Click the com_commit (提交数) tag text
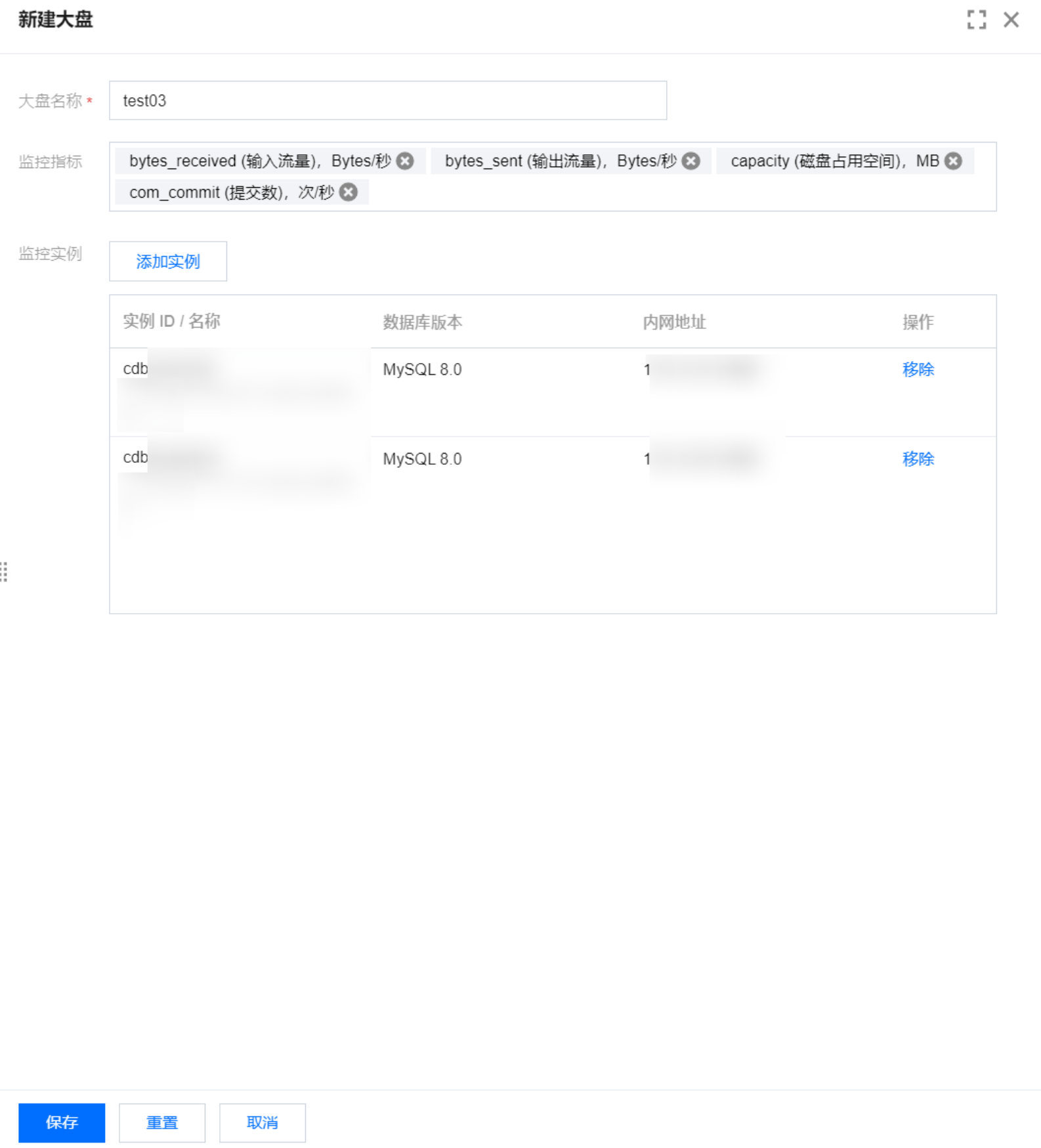Image resolution: width=1041 pixels, height=1148 pixels. pos(232,192)
